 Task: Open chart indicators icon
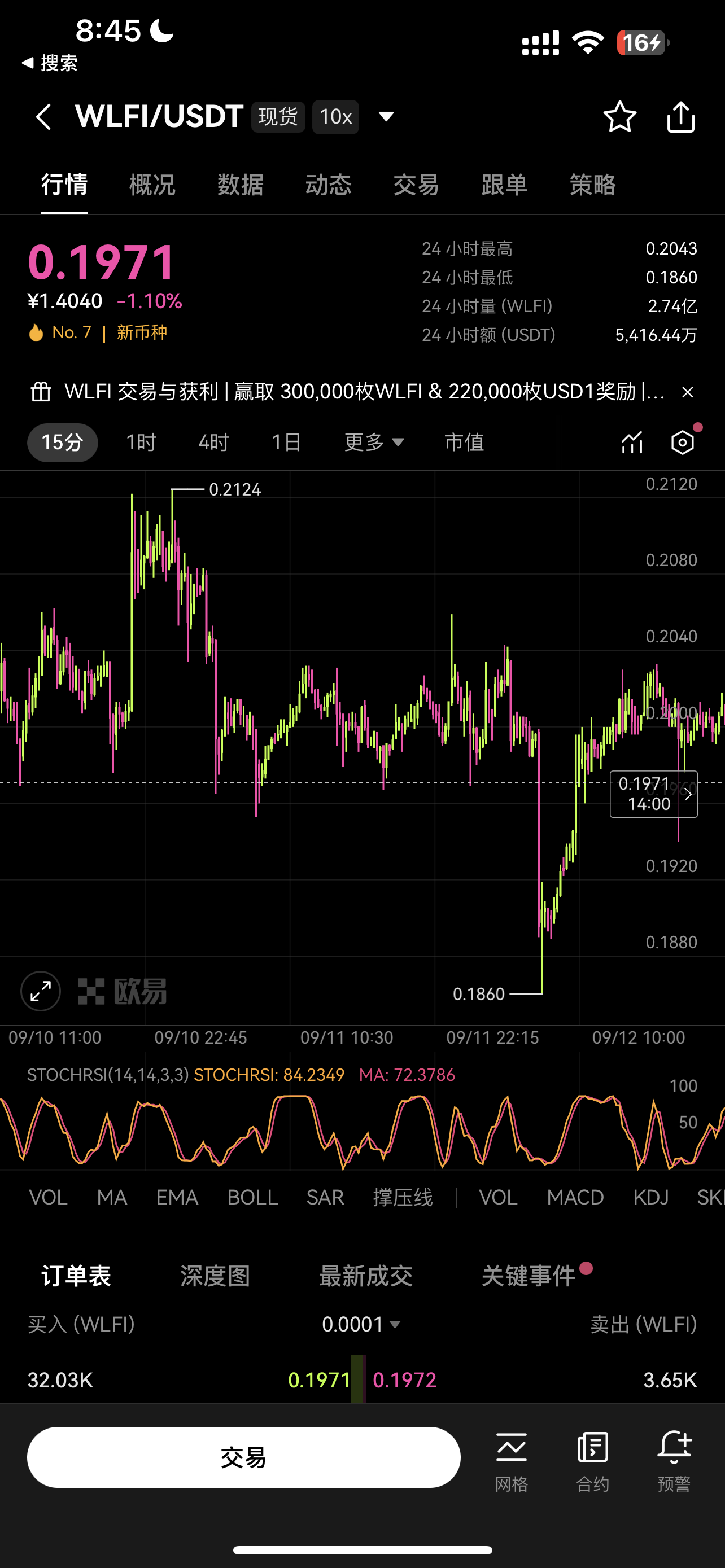pyautogui.click(x=632, y=443)
